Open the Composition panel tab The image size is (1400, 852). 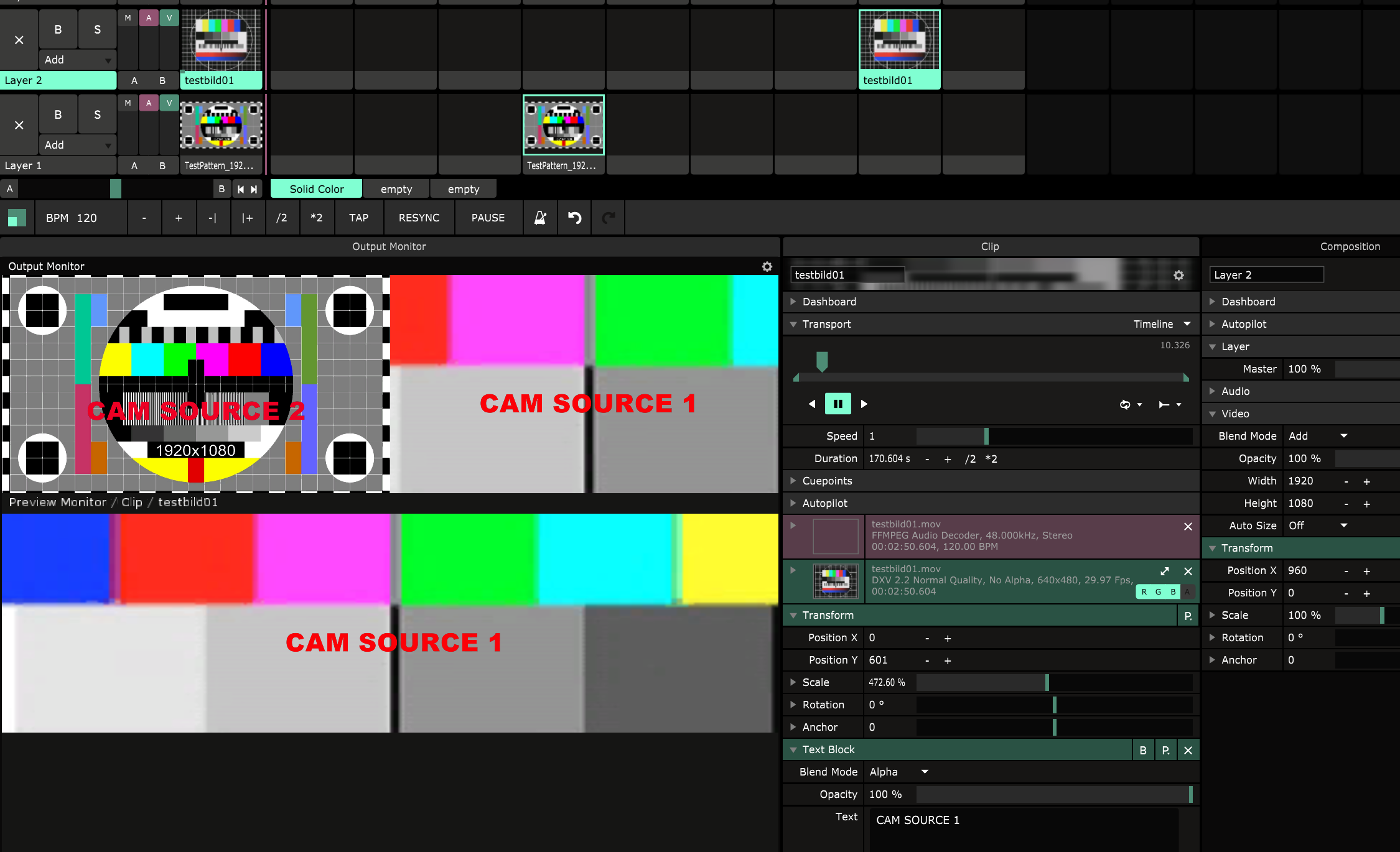[x=1350, y=246]
